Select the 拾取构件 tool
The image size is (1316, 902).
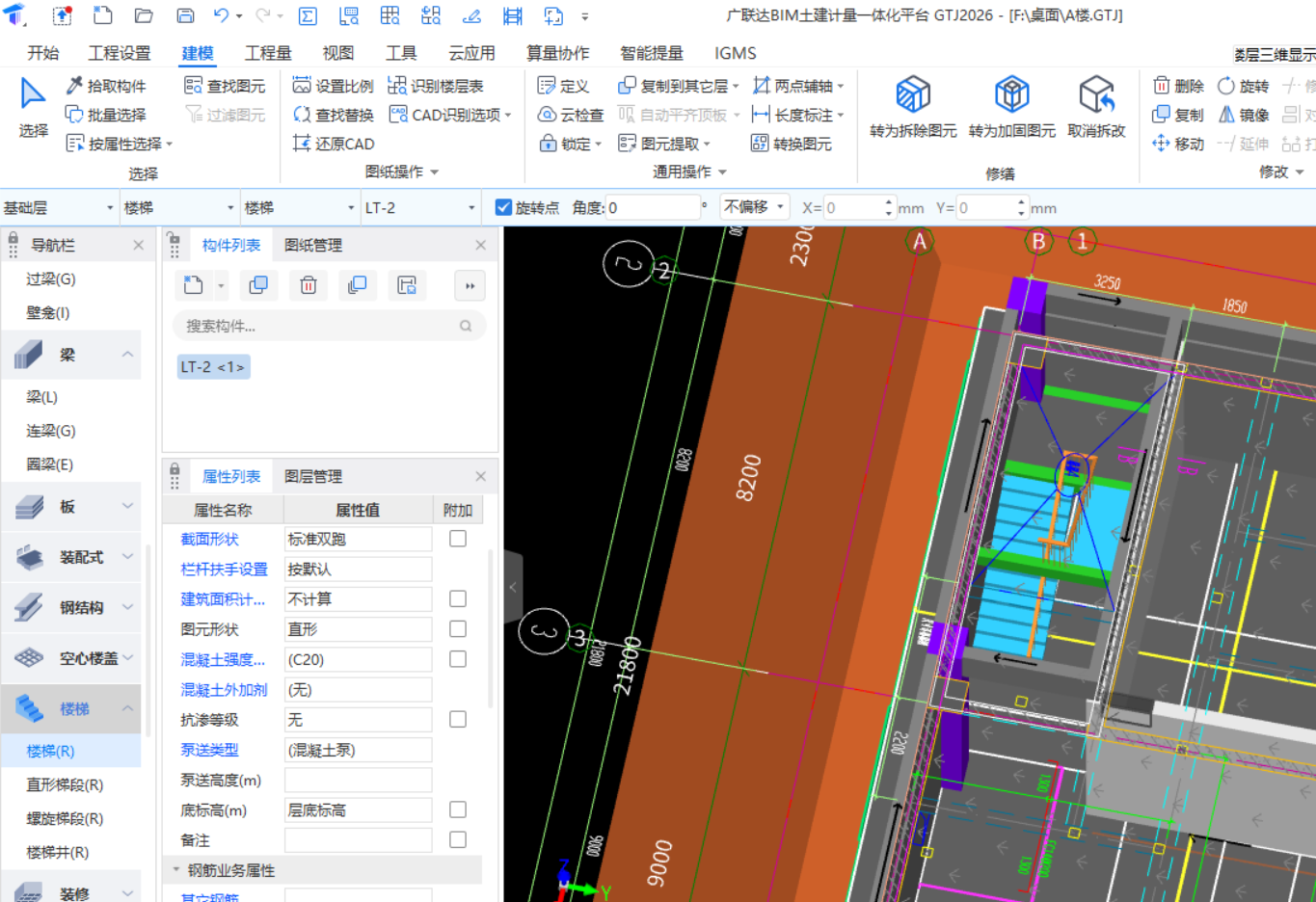[x=106, y=86]
